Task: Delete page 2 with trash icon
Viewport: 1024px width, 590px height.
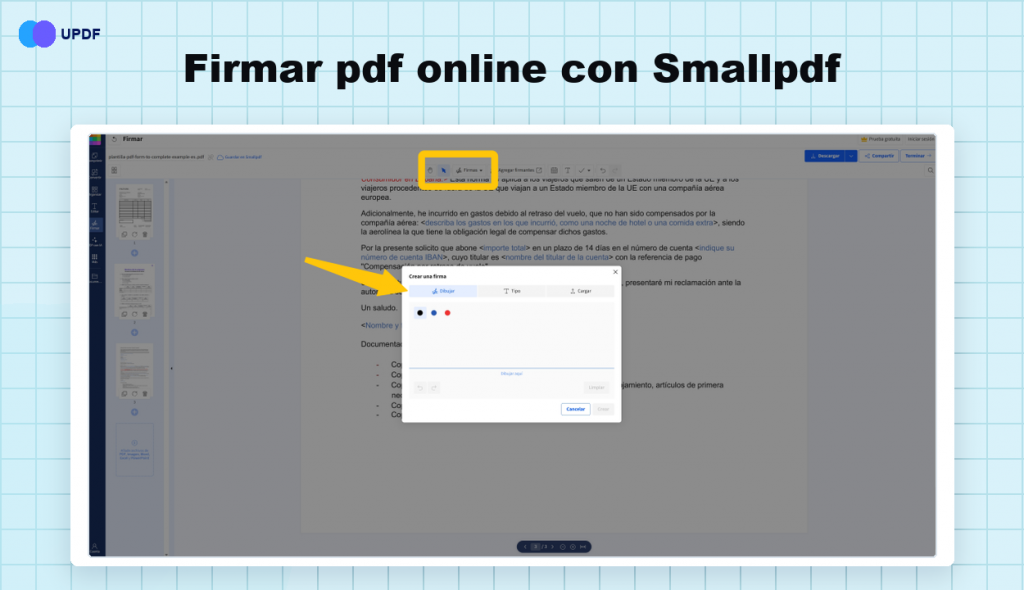Action: (x=145, y=314)
